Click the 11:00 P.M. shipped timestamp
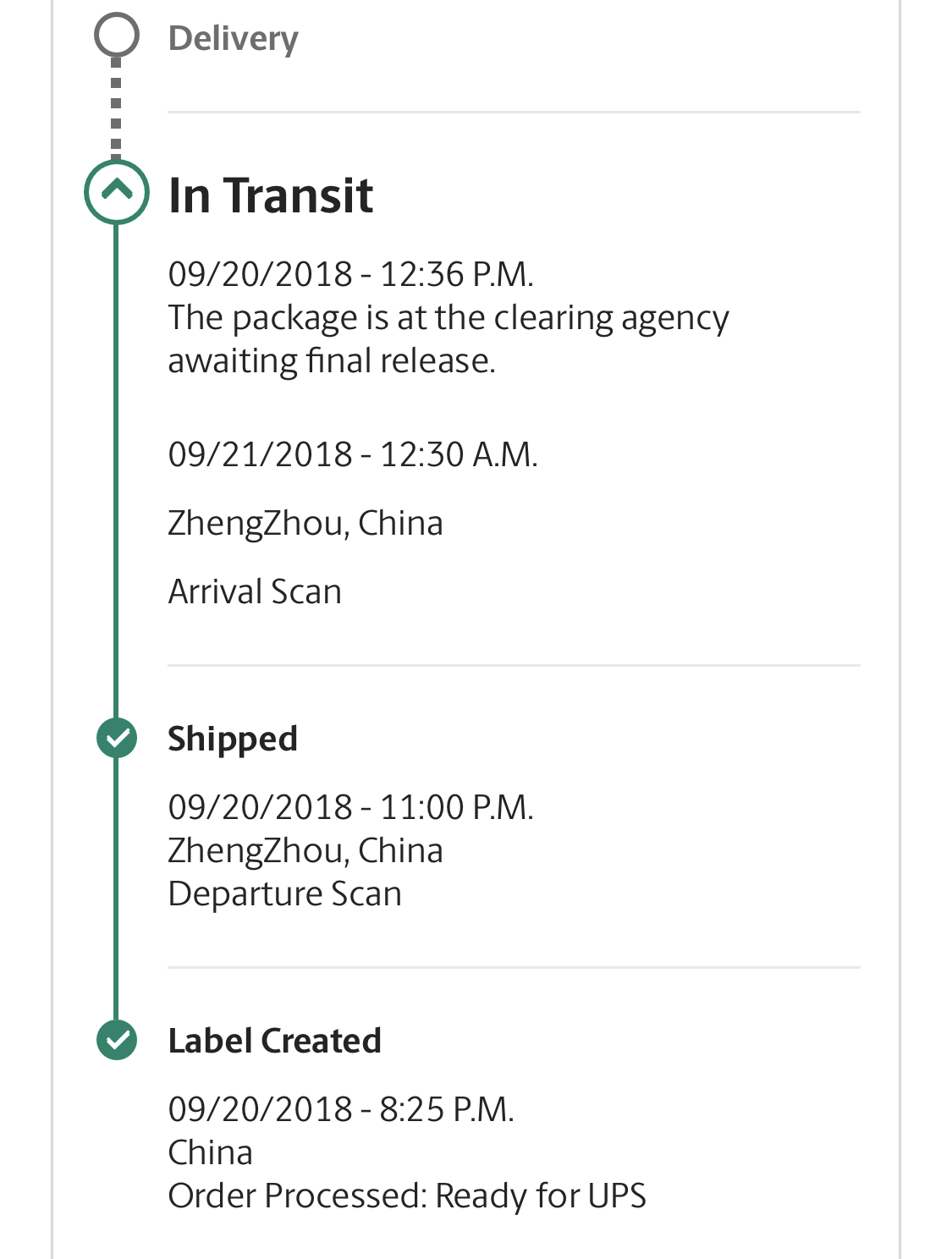952x1259 pixels. tap(350, 807)
